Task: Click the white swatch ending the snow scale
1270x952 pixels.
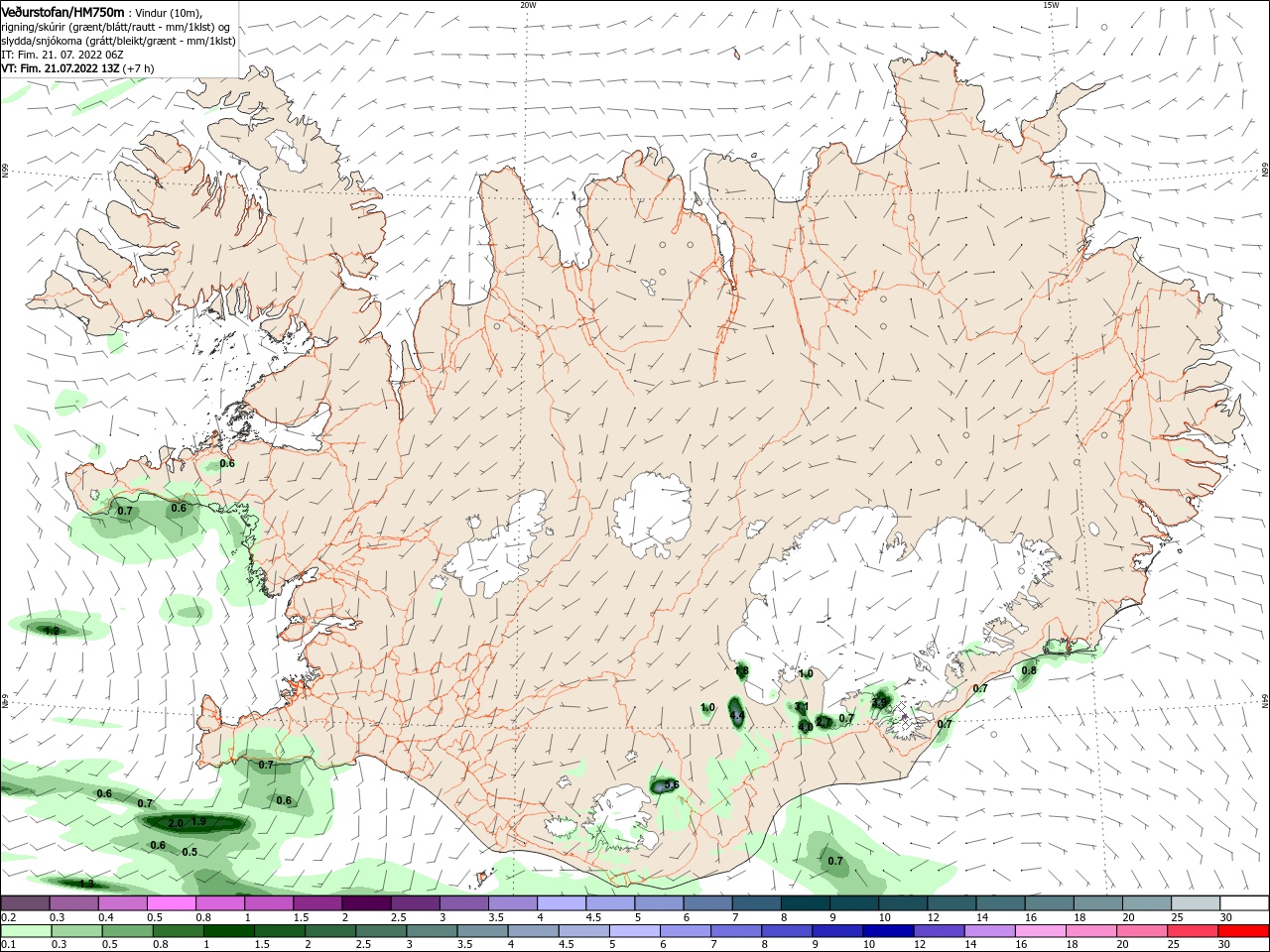Action: [1243, 903]
